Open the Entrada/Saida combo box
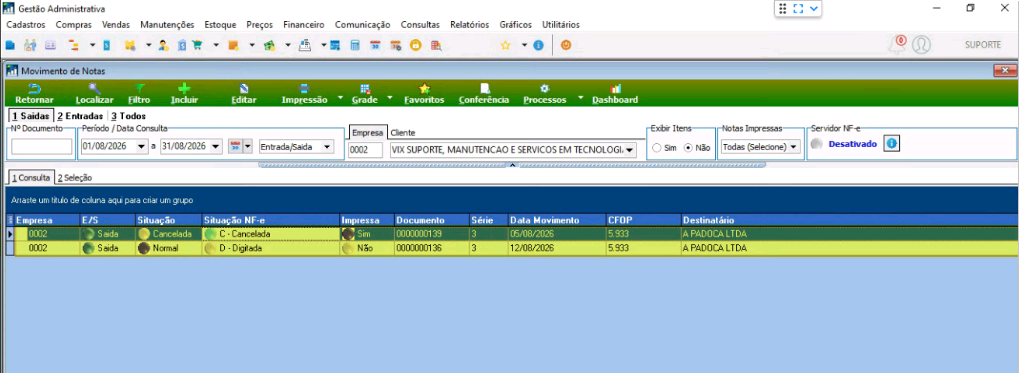The width and height of the screenshot is (1019, 373). [x=296, y=147]
